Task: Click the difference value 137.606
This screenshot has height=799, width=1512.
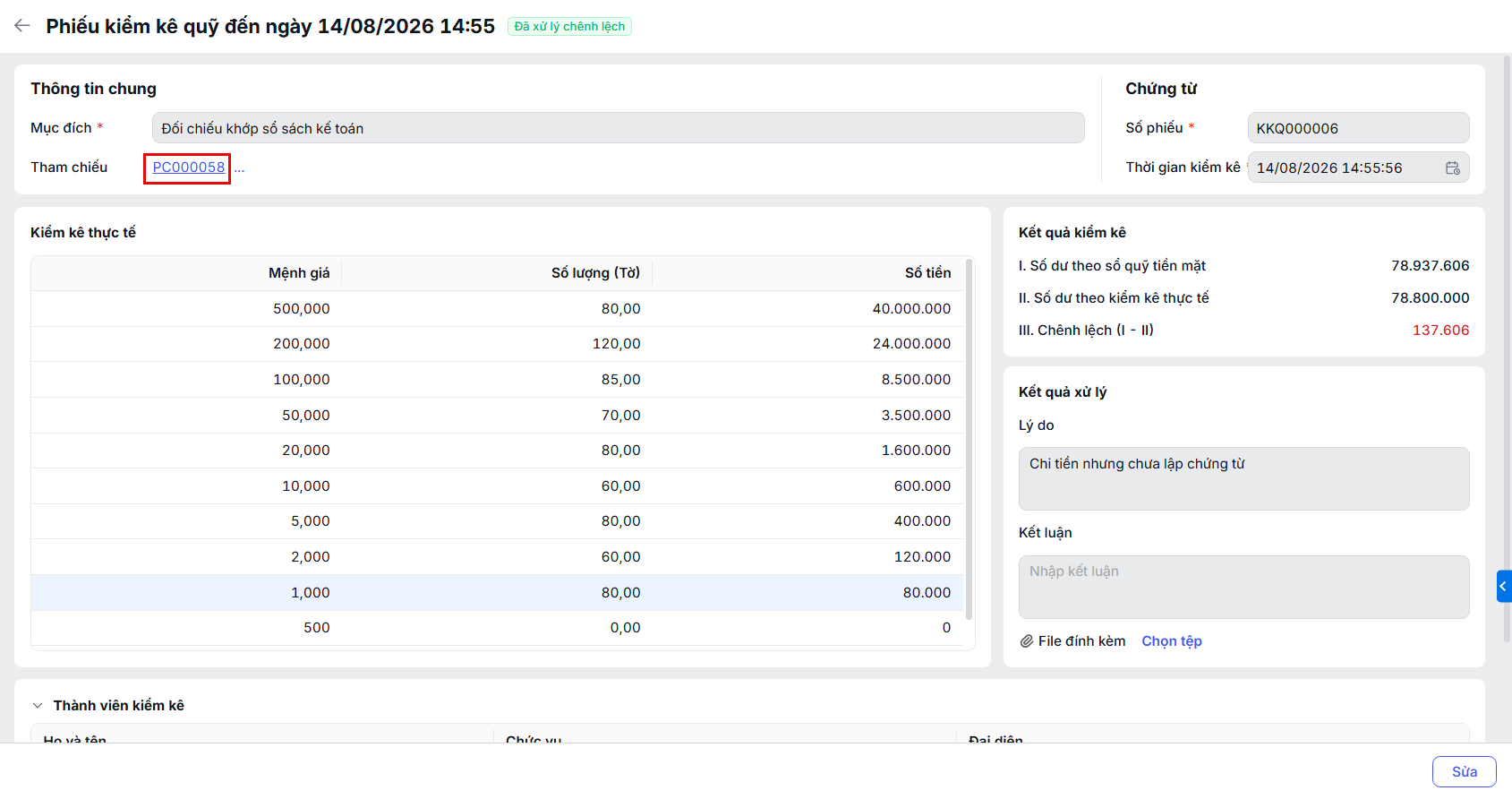Action: coord(1440,331)
